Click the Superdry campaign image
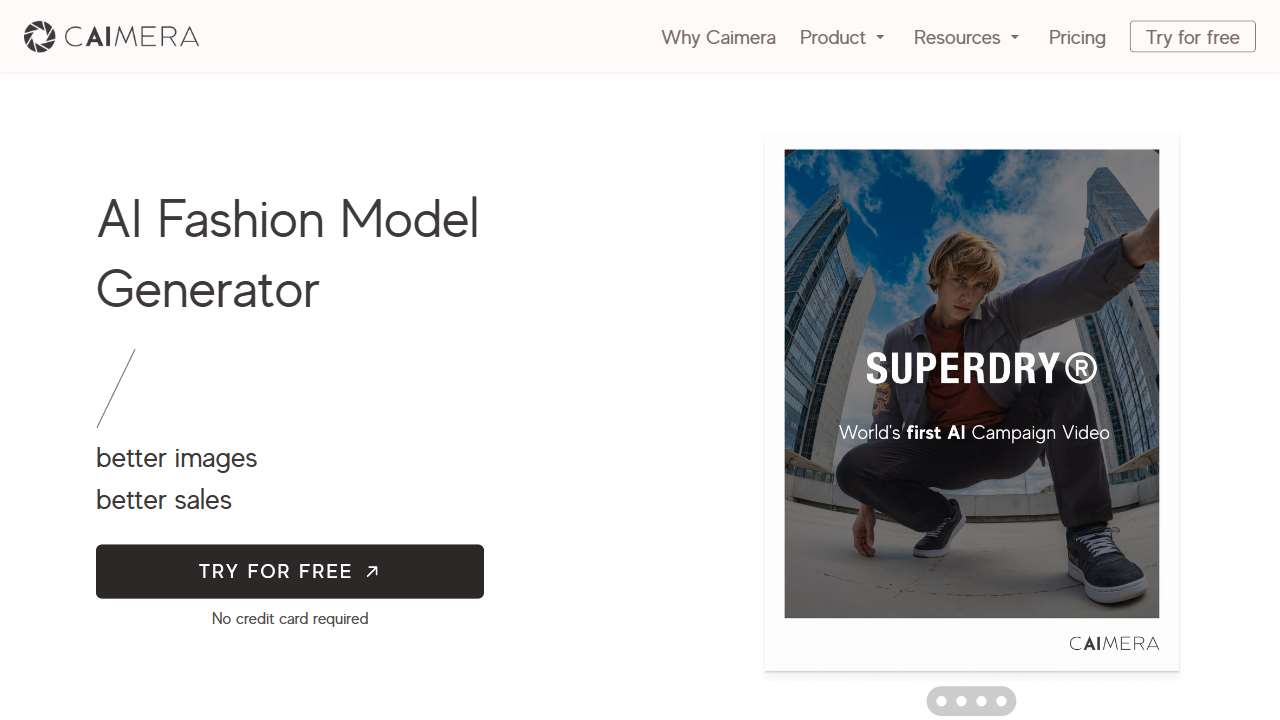The image size is (1280, 720). (971, 250)
